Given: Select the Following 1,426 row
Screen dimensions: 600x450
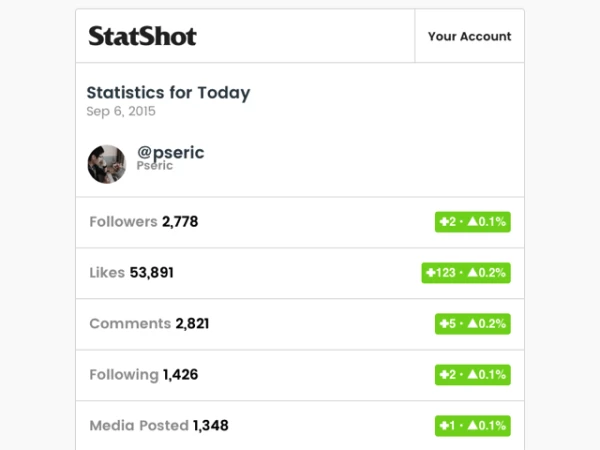Looking at the screenshot, I should (x=300, y=375).
